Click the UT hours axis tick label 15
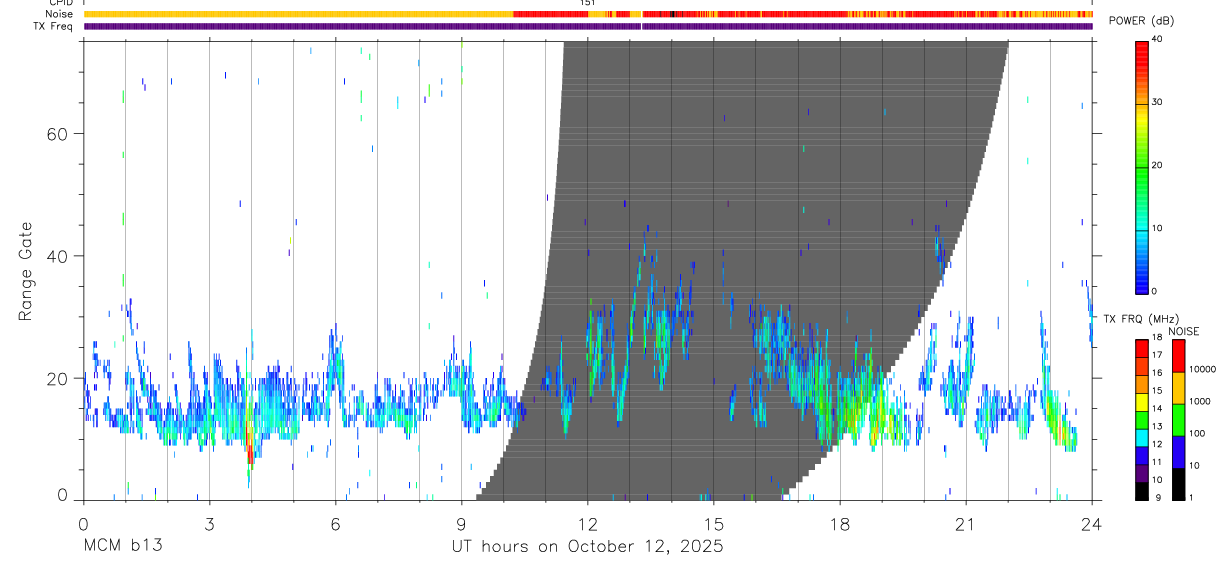This screenshot has width=1228, height=567. (713, 524)
